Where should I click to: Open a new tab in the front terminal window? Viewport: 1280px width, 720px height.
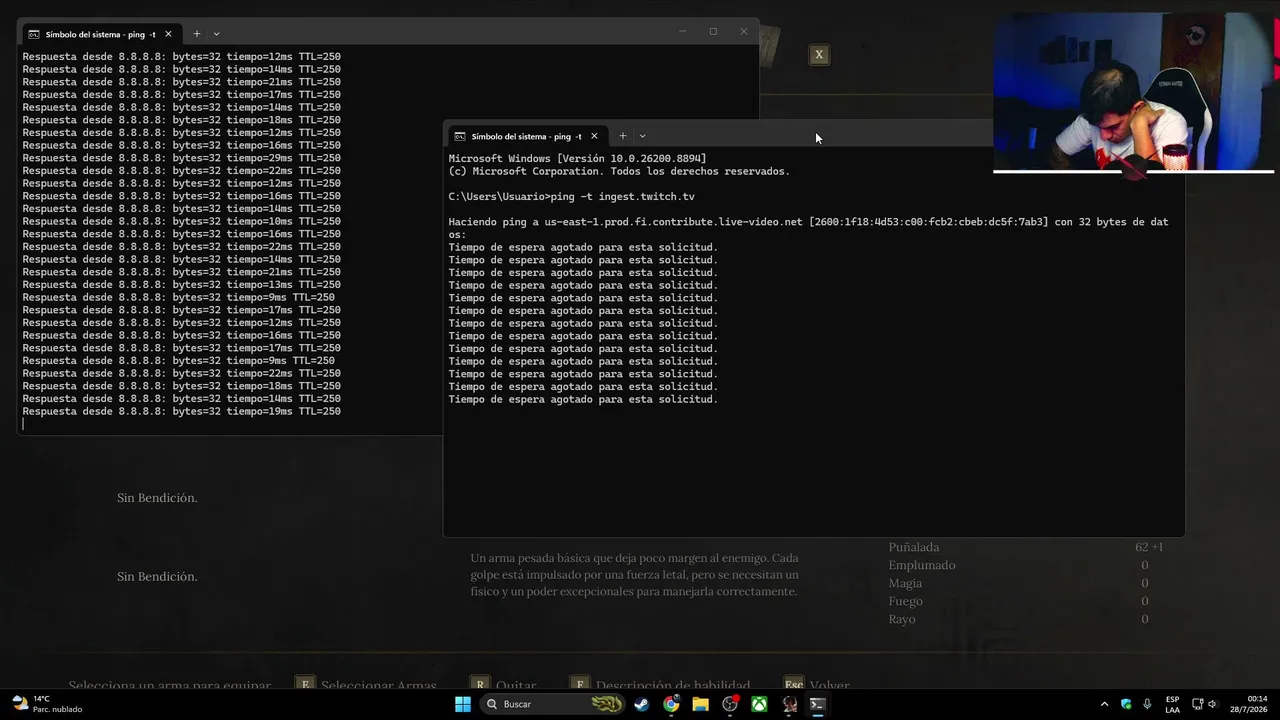pyautogui.click(x=622, y=136)
